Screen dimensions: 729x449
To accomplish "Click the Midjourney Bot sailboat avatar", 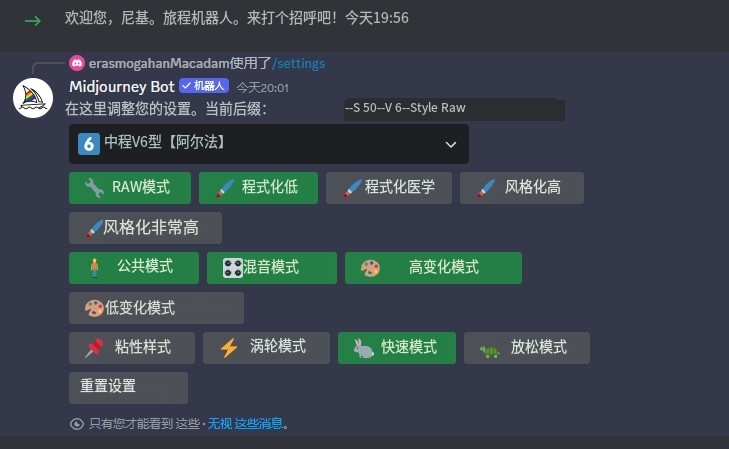I will click(x=33, y=98).
